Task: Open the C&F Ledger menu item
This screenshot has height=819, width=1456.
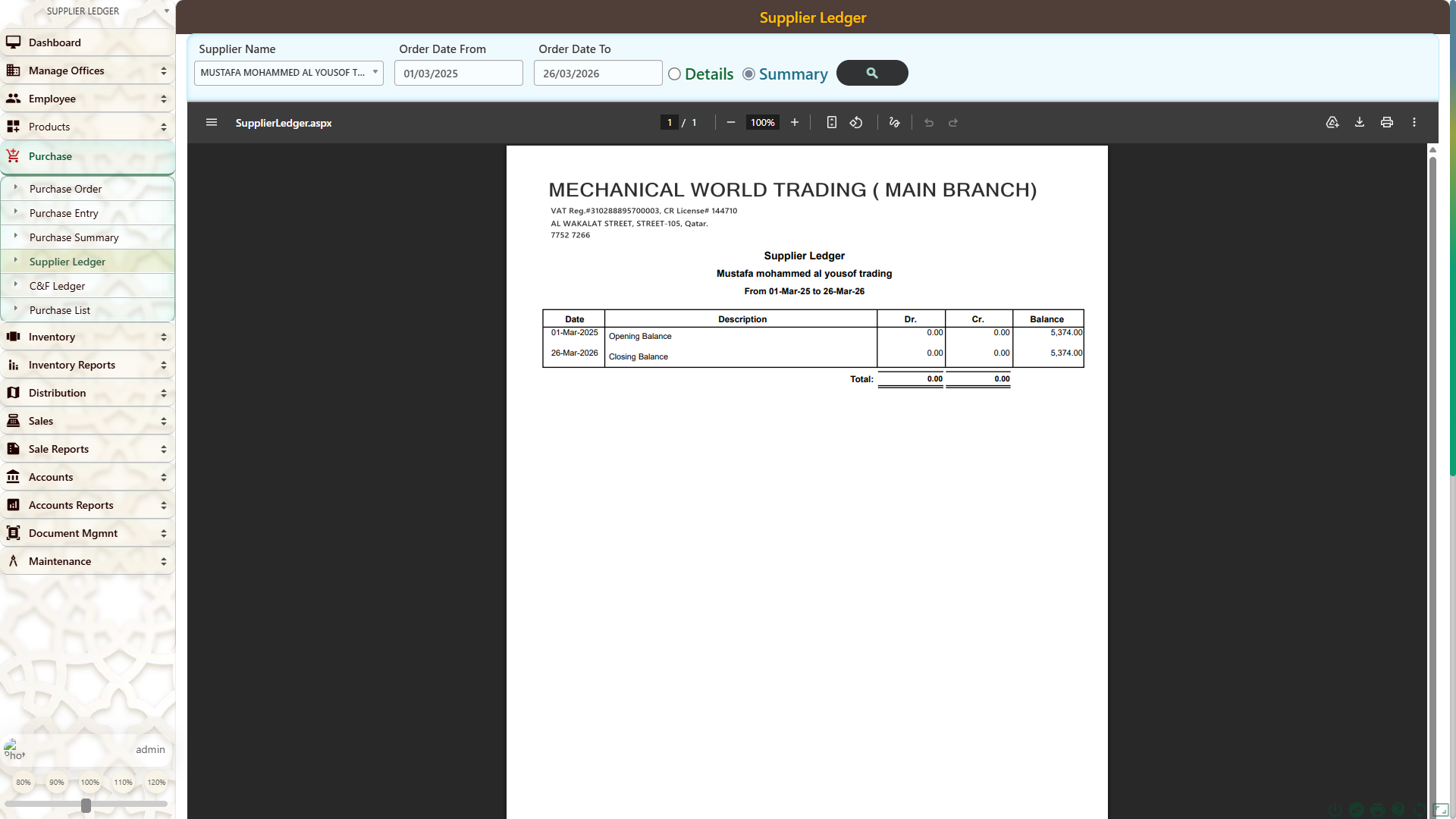Action: click(57, 286)
